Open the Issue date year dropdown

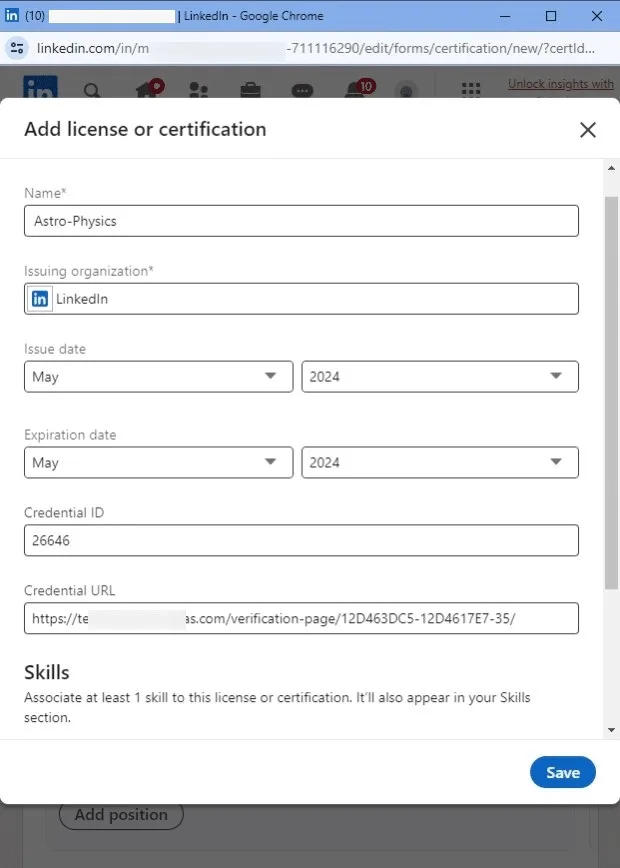440,376
